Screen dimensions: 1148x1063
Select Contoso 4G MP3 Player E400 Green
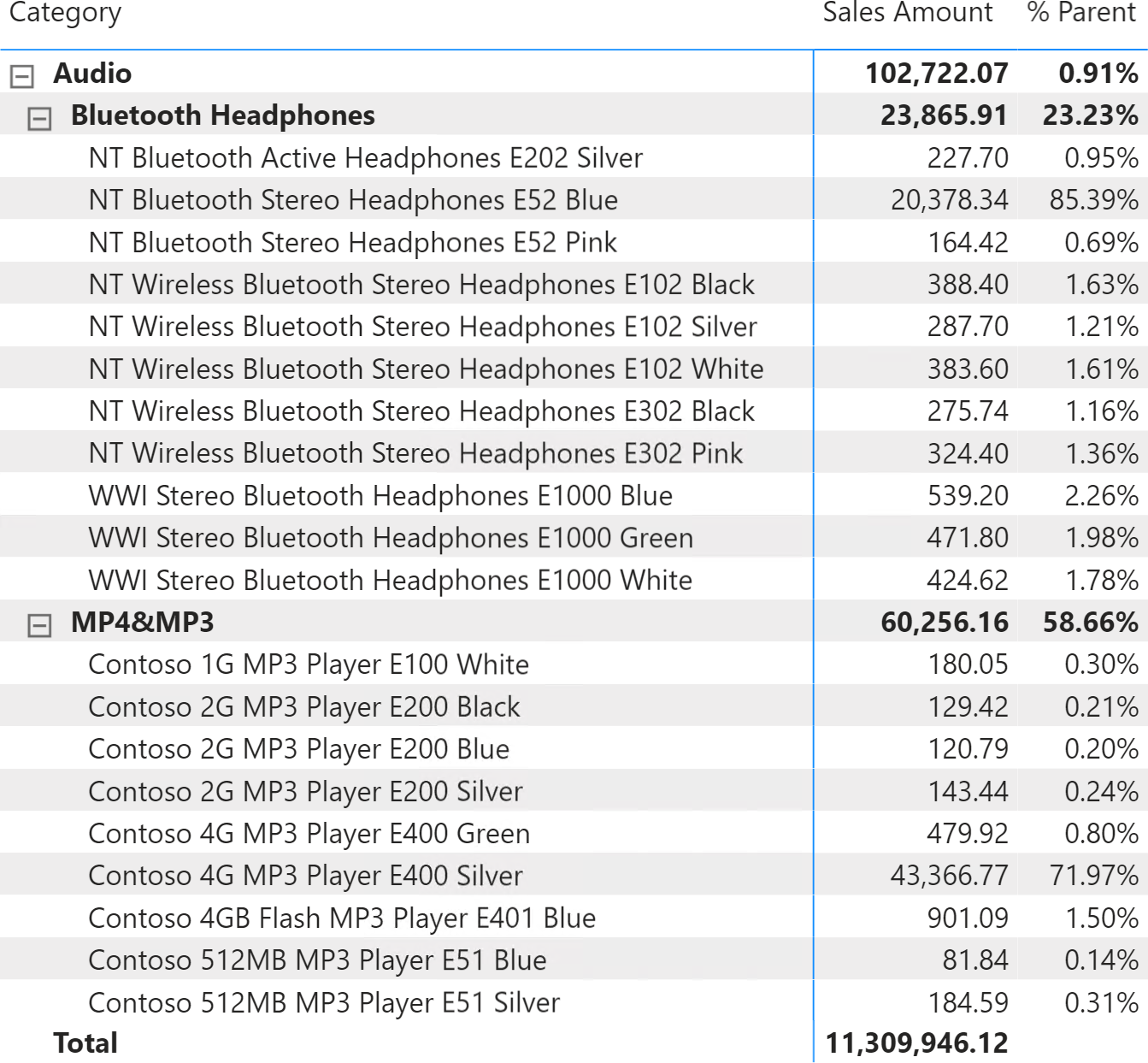[x=309, y=834]
